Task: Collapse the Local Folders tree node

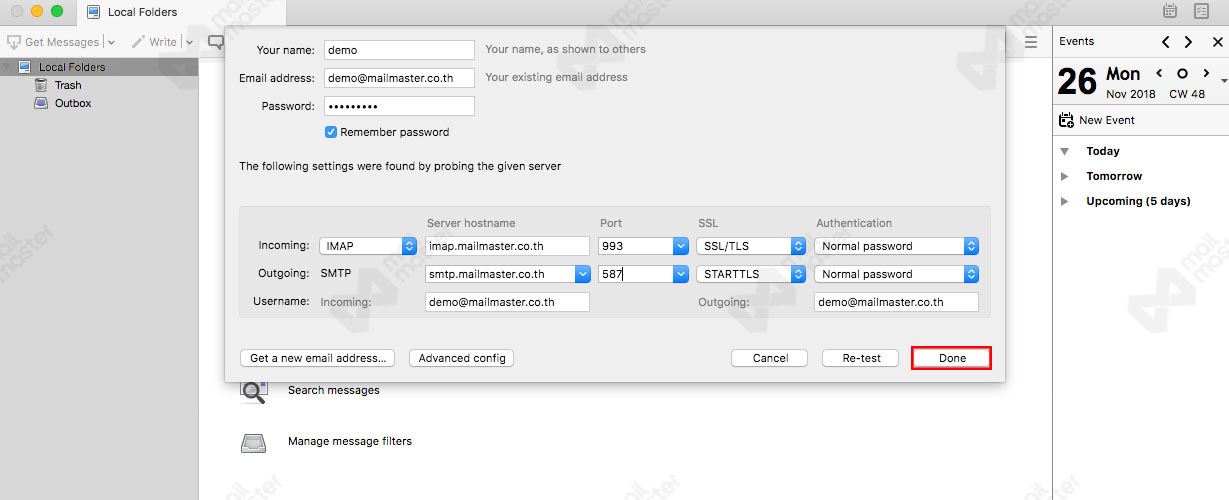Action: 8,67
